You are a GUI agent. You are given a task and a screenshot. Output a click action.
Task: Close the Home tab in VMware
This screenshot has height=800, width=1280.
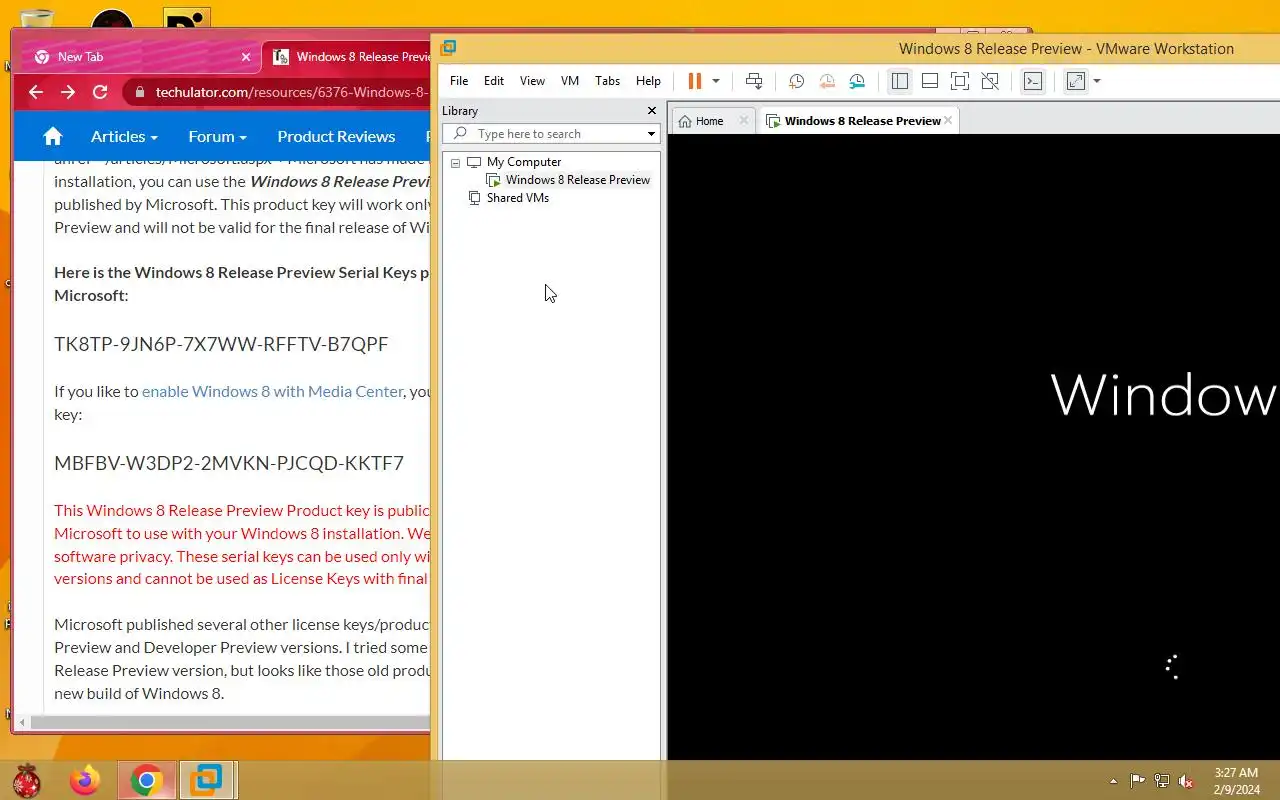(743, 121)
